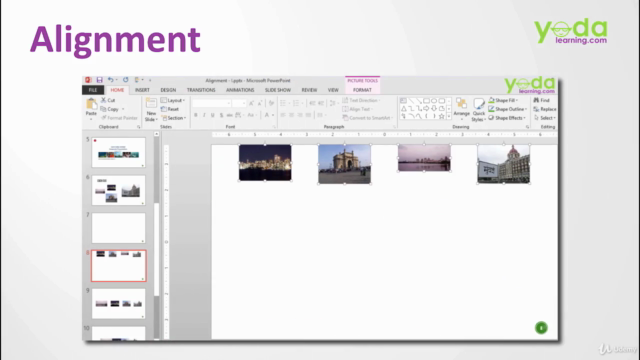Select the star shape in shapes gallery
The width and height of the screenshot is (640, 360).
[442, 116]
